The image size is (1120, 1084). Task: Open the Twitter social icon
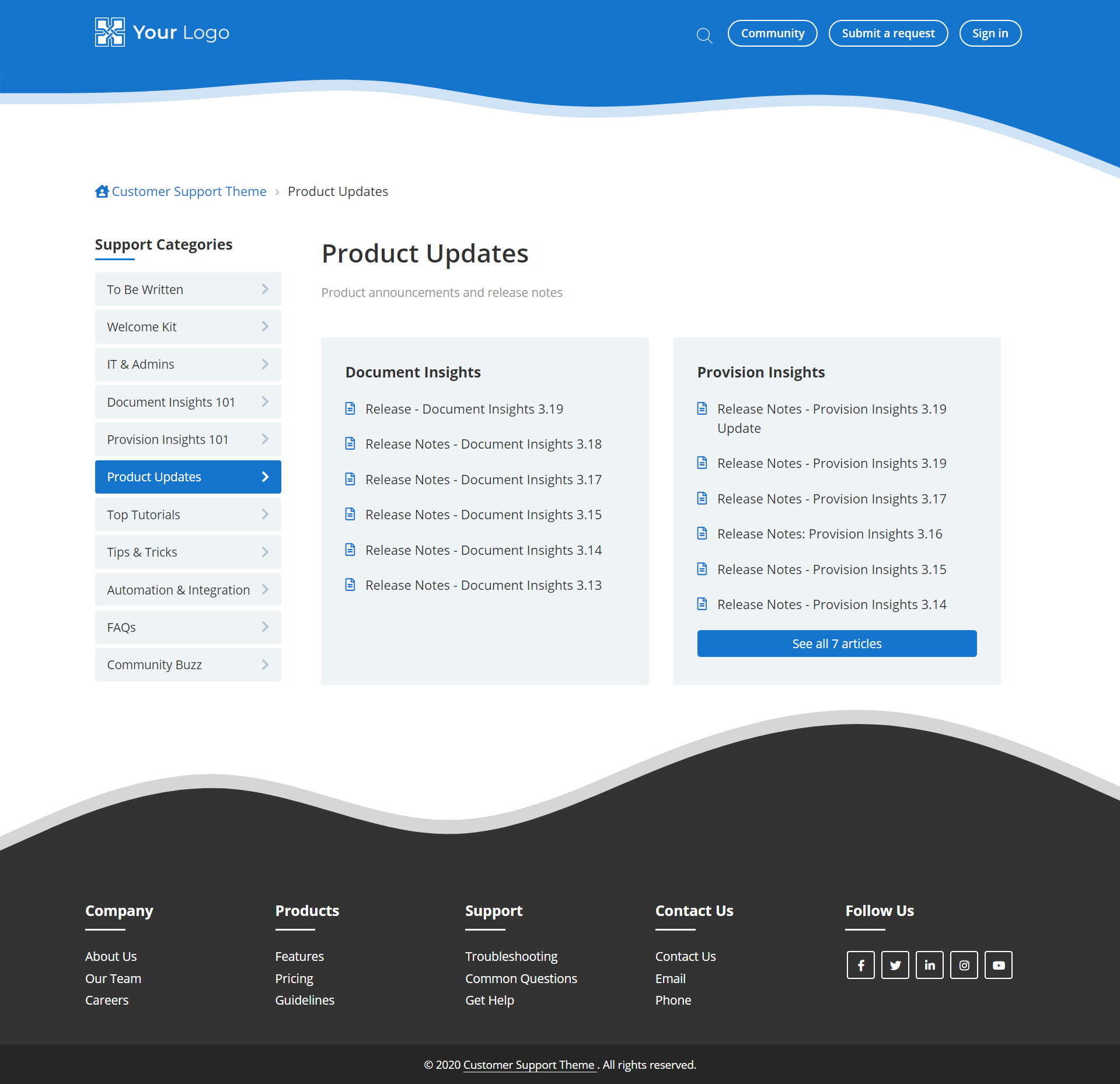[895, 965]
